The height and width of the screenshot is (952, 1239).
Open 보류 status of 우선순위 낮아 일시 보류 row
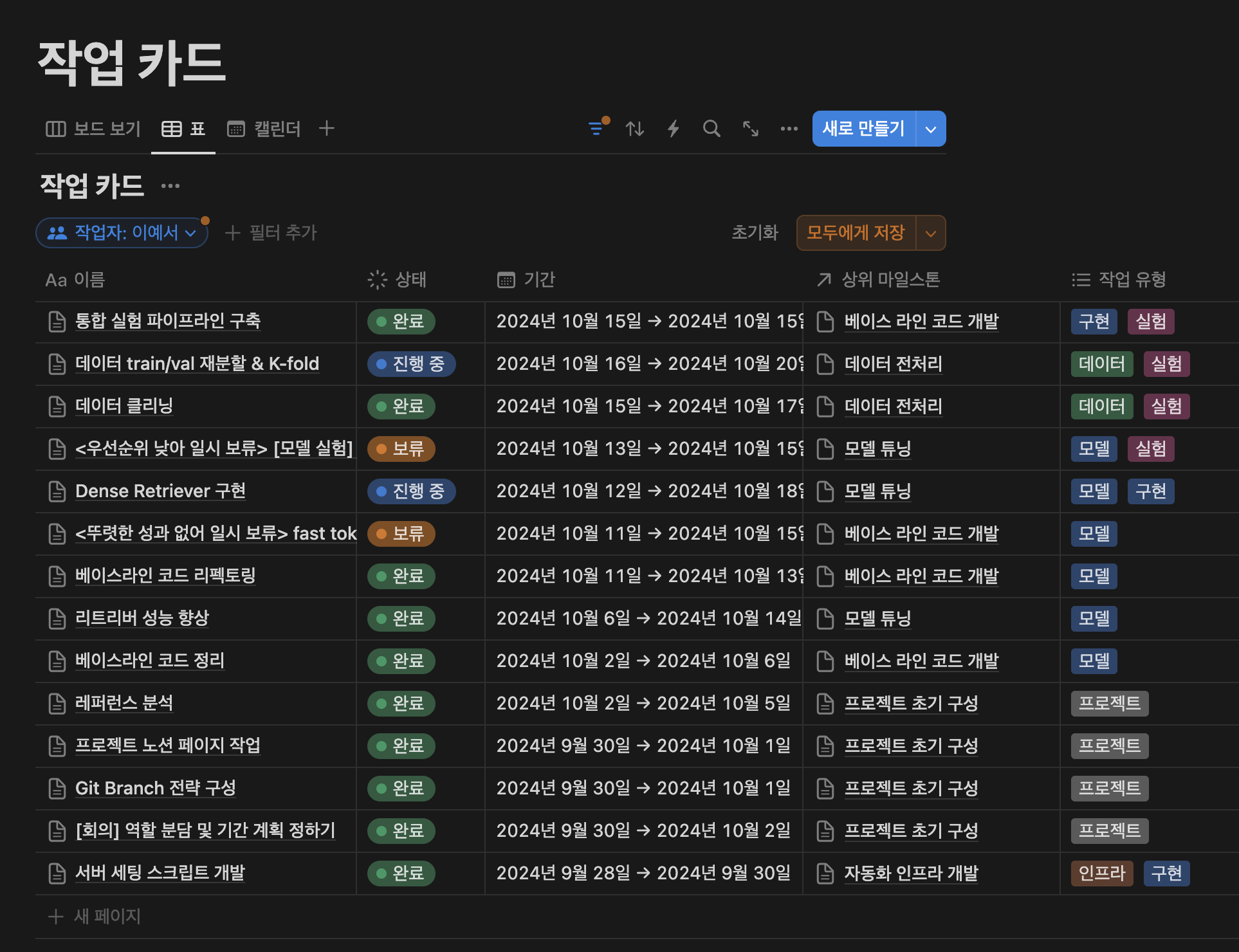coord(401,449)
